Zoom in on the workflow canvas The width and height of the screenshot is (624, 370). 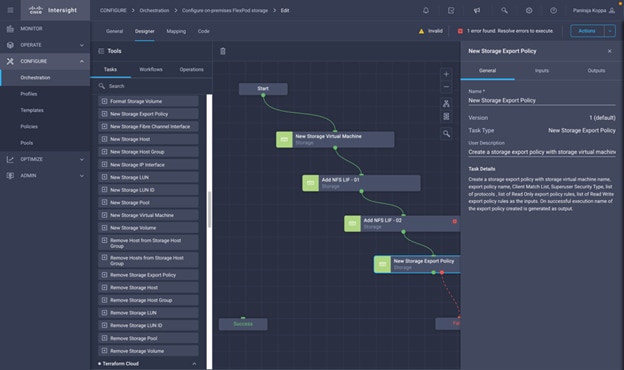tap(446, 74)
